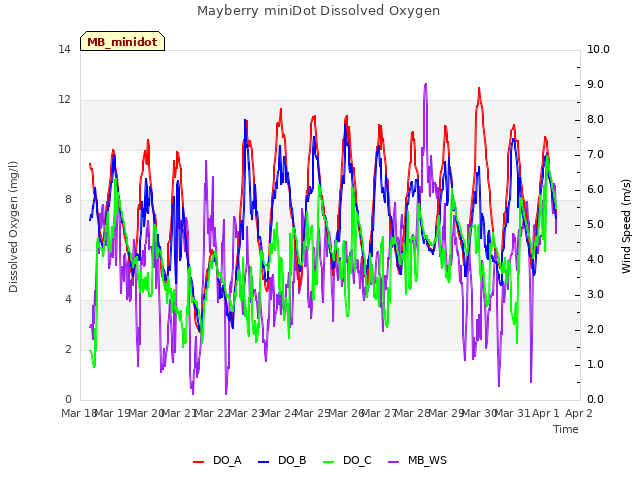Click the 12 value on left axis
Screen dimensions: 640x480
click(64, 100)
